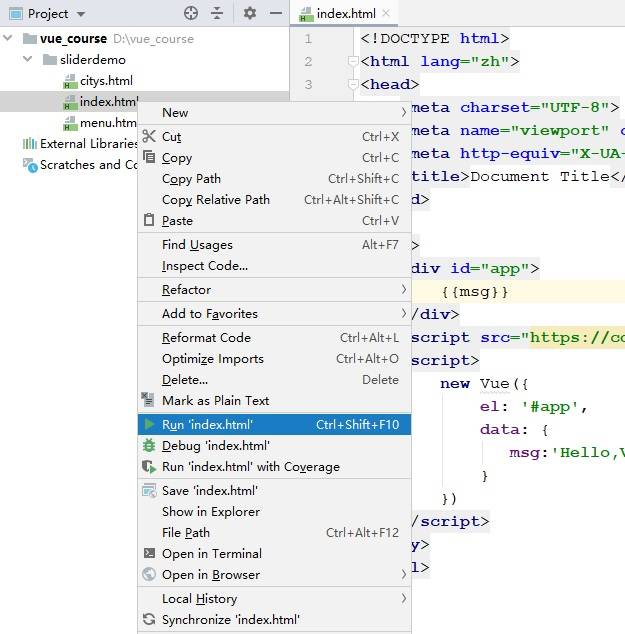Viewport: 625px width, 634px height.
Task: Collapse the vue_course project folder
Action: point(10,39)
